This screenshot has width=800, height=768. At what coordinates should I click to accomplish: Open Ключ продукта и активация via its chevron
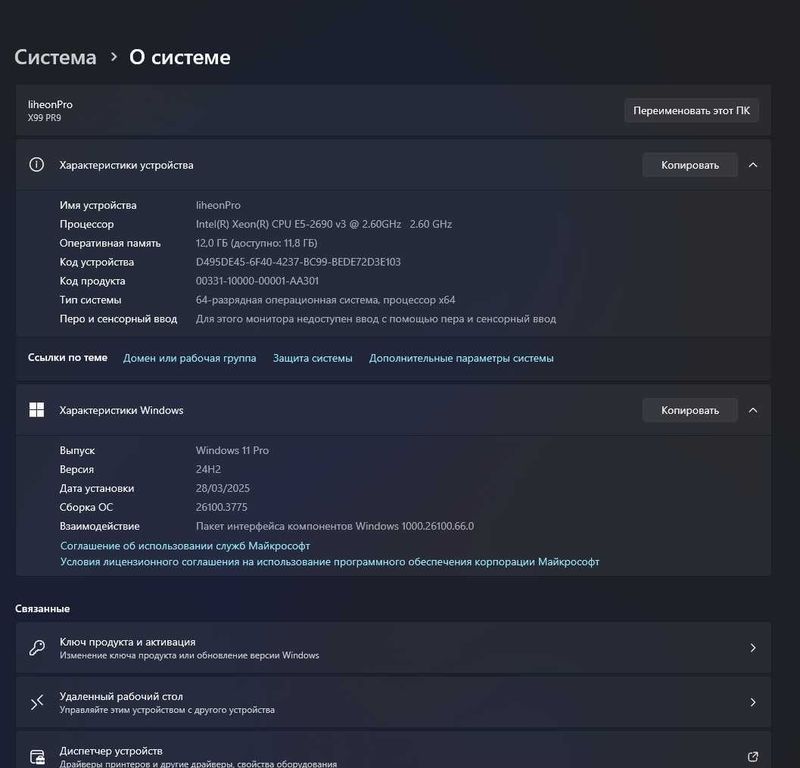click(753, 648)
